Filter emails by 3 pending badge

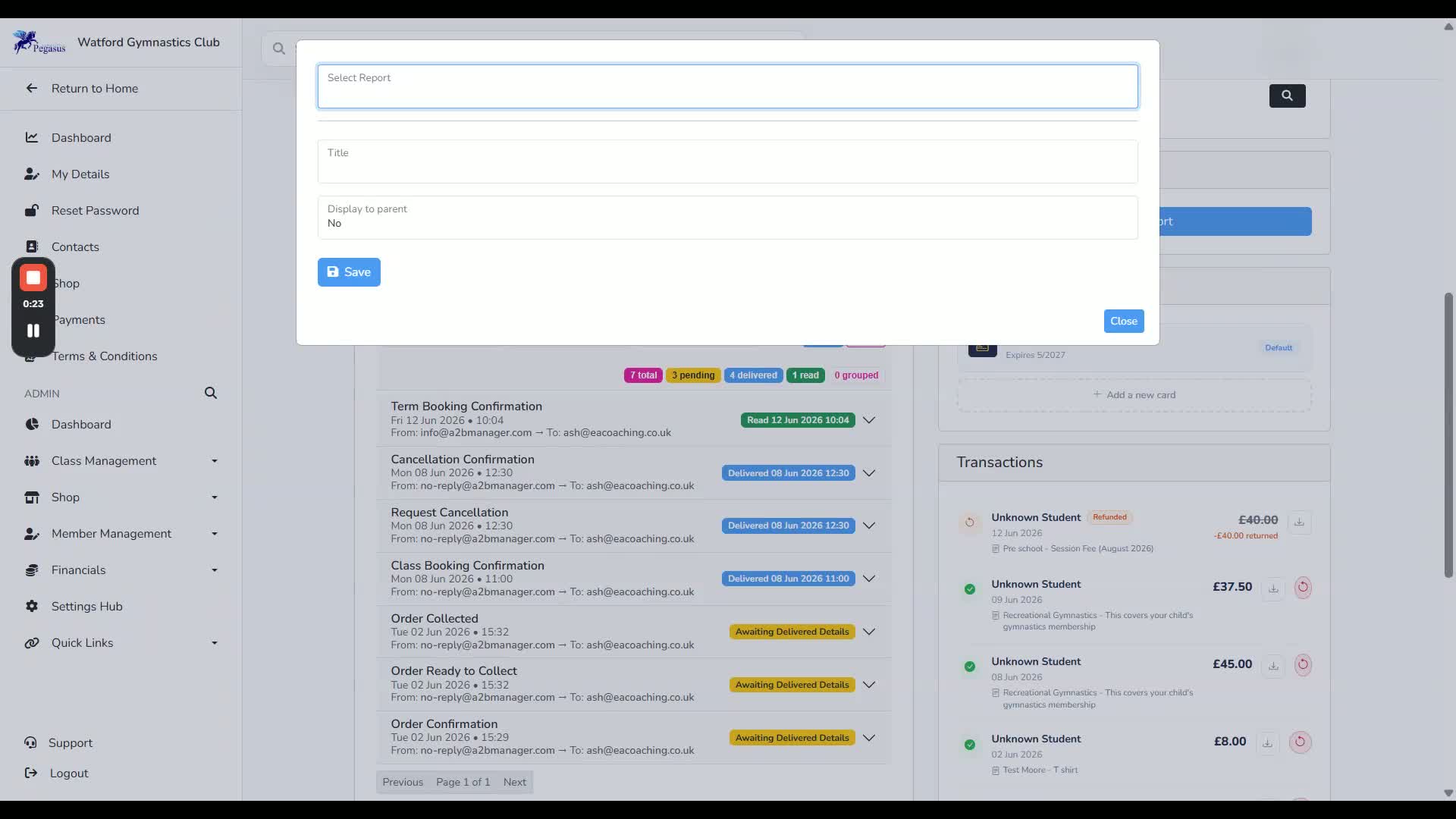click(x=693, y=375)
